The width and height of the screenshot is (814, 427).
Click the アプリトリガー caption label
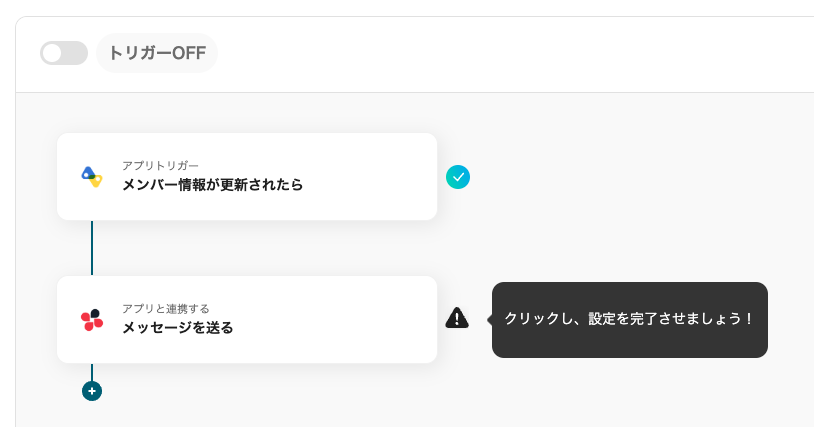(160, 165)
